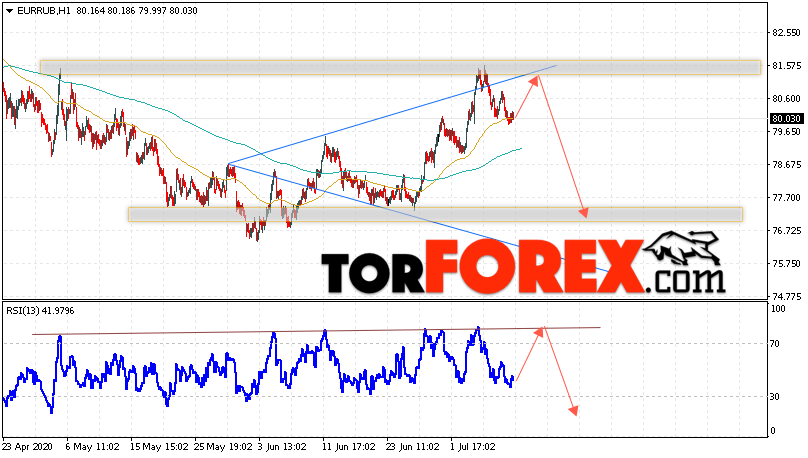808x458 pixels.
Task: Click the RSI 30 level label
Action: tap(774, 397)
